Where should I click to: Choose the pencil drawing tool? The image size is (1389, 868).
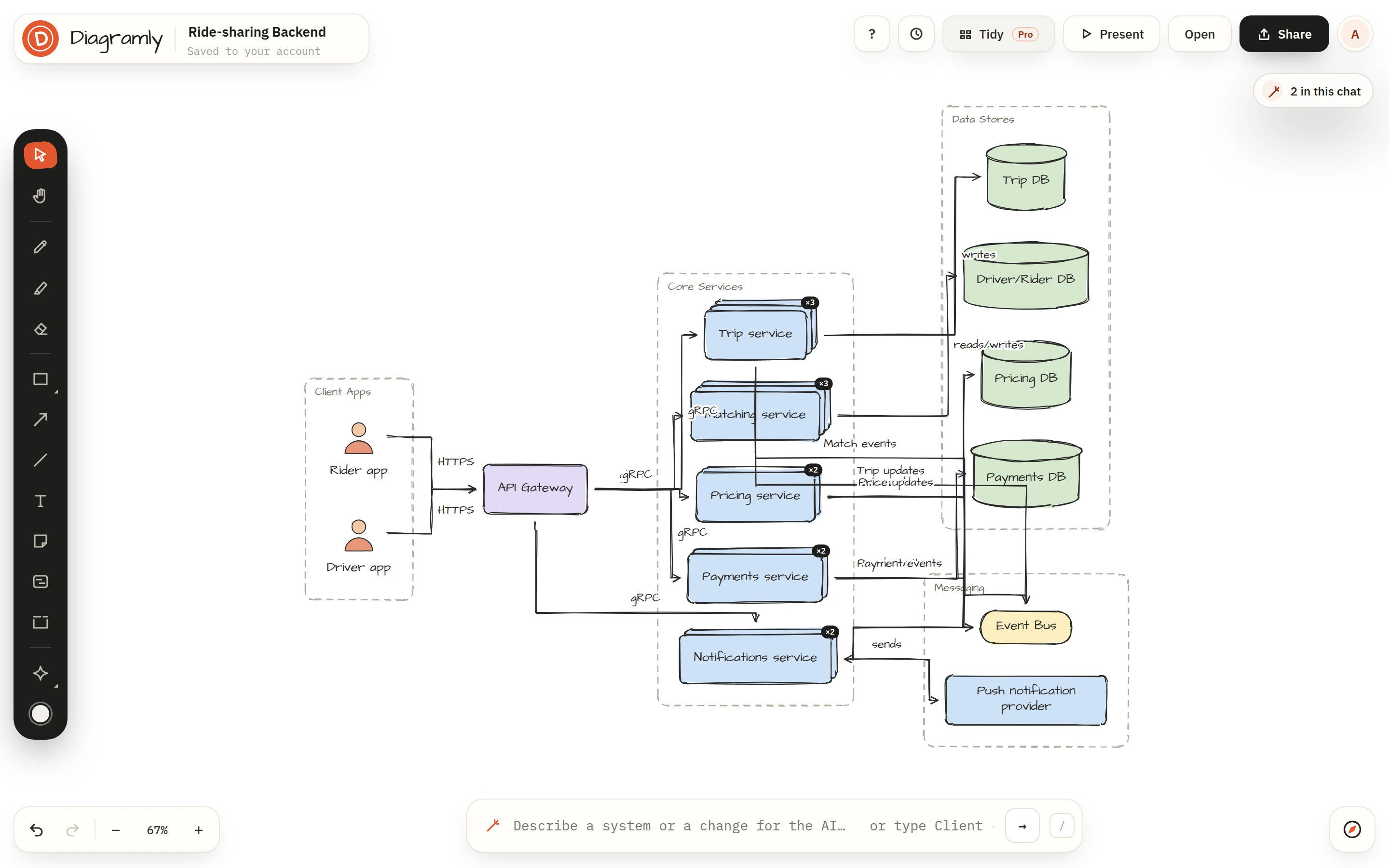(x=40, y=247)
